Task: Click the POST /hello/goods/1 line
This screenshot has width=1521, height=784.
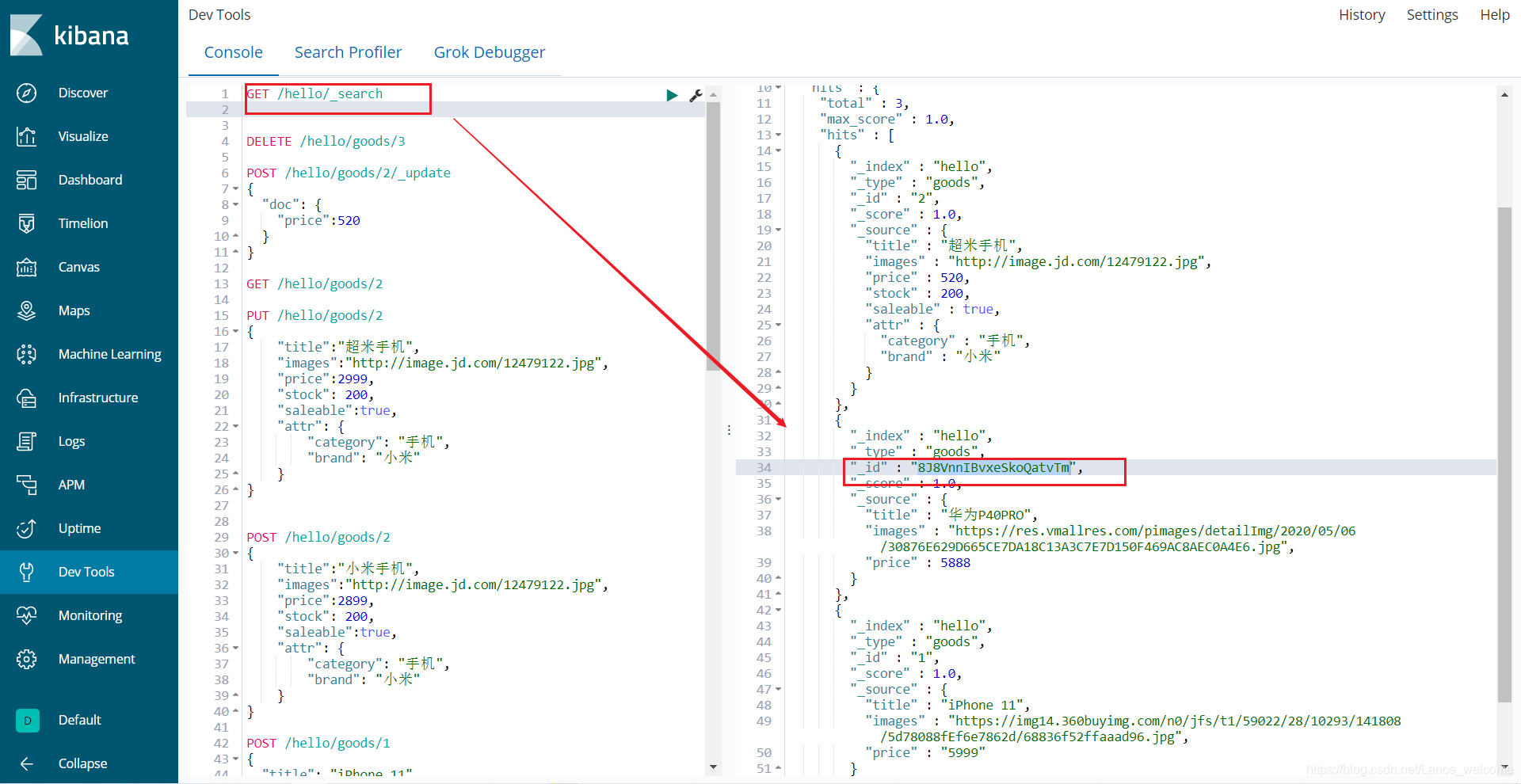Action: pos(318,743)
